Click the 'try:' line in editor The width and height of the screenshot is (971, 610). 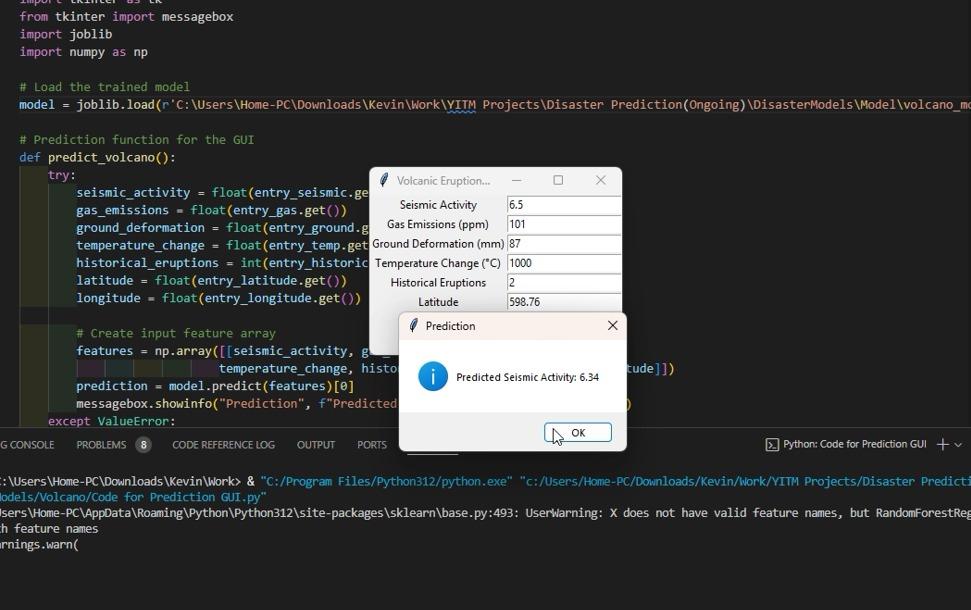pos(61,175)
